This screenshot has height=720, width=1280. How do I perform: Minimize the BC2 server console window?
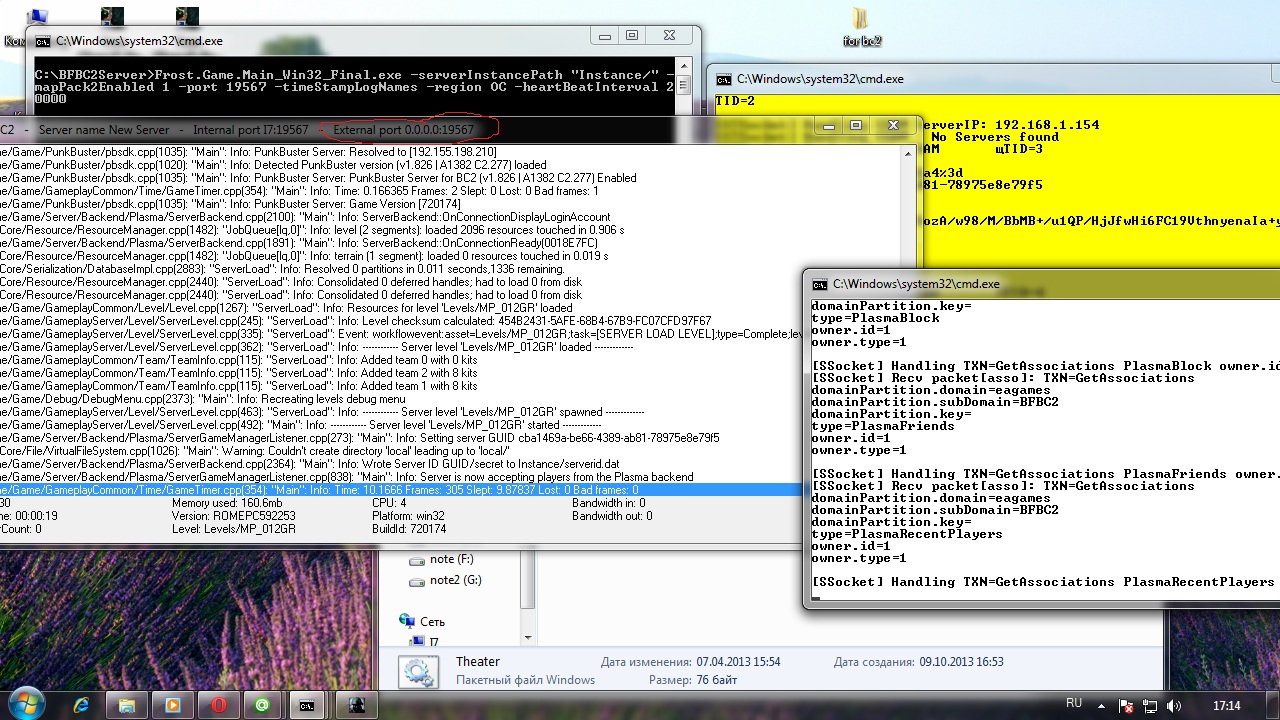830,126
